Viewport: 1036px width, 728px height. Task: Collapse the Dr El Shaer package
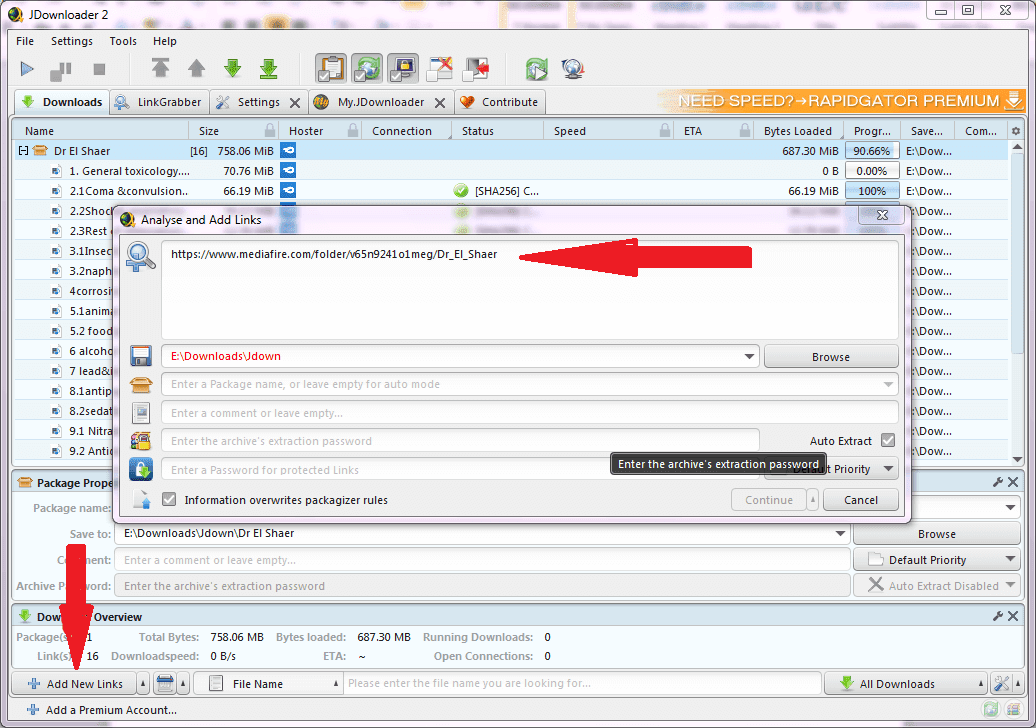[22, 151]
